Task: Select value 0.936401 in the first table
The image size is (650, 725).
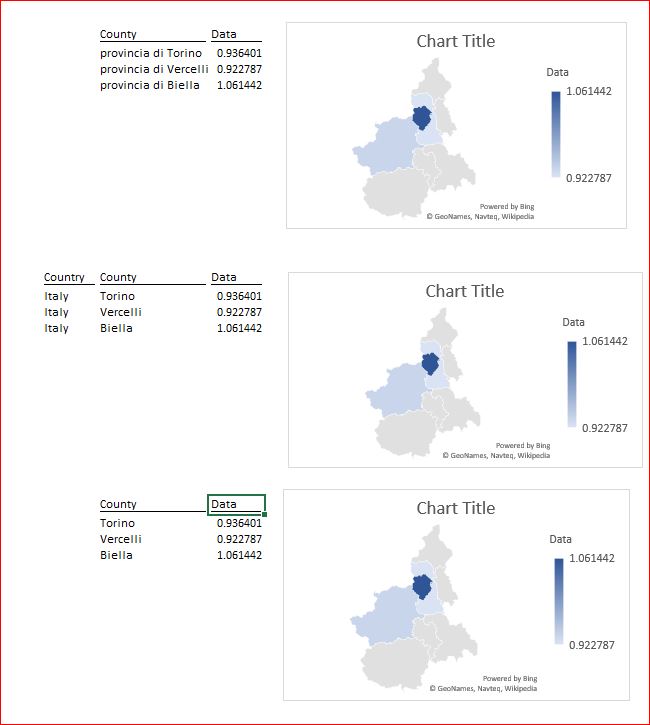Action: coord(239,53)
